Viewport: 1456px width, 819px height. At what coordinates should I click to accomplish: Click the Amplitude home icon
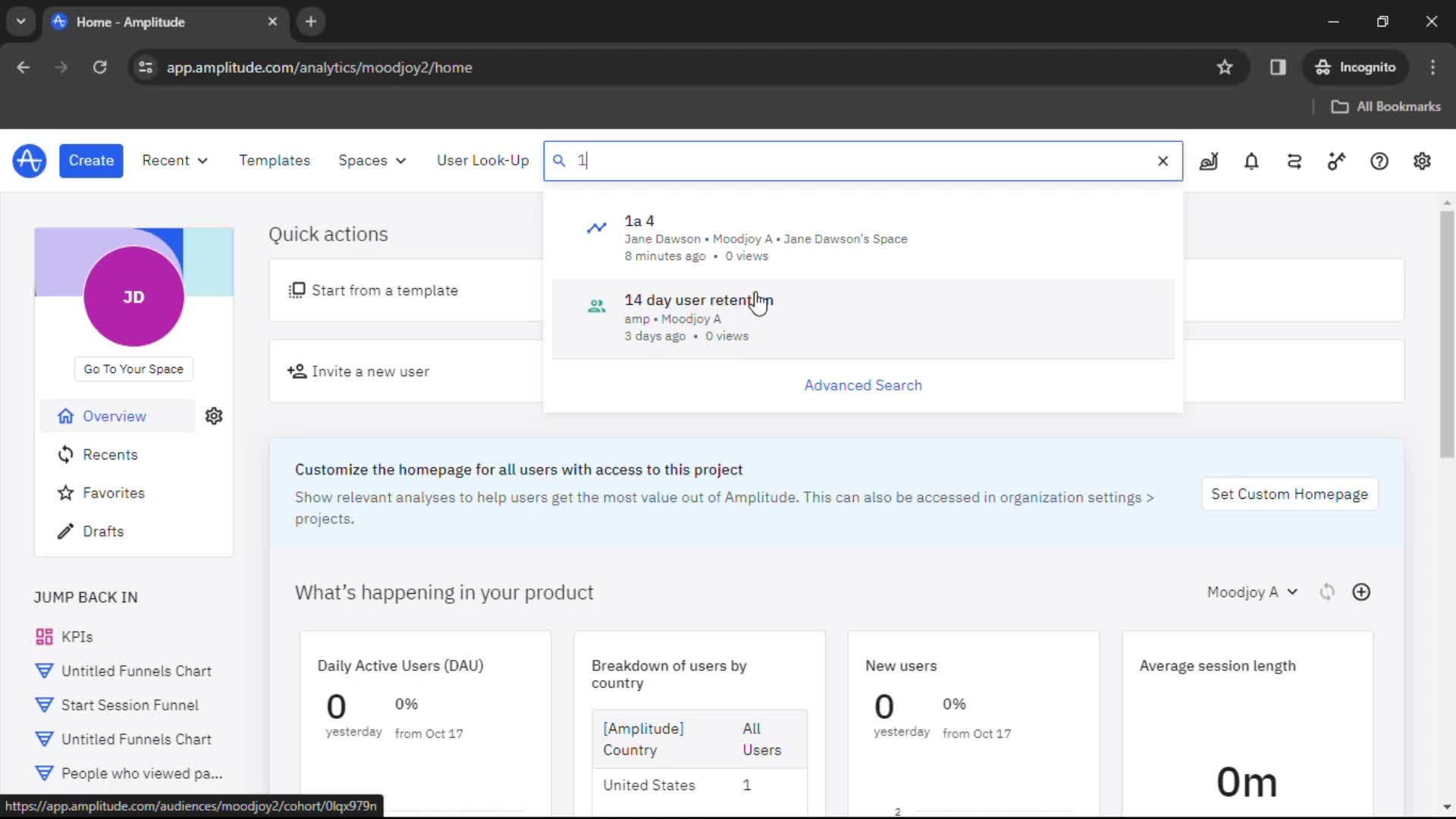pyautogui.click(x=29, y=160)
